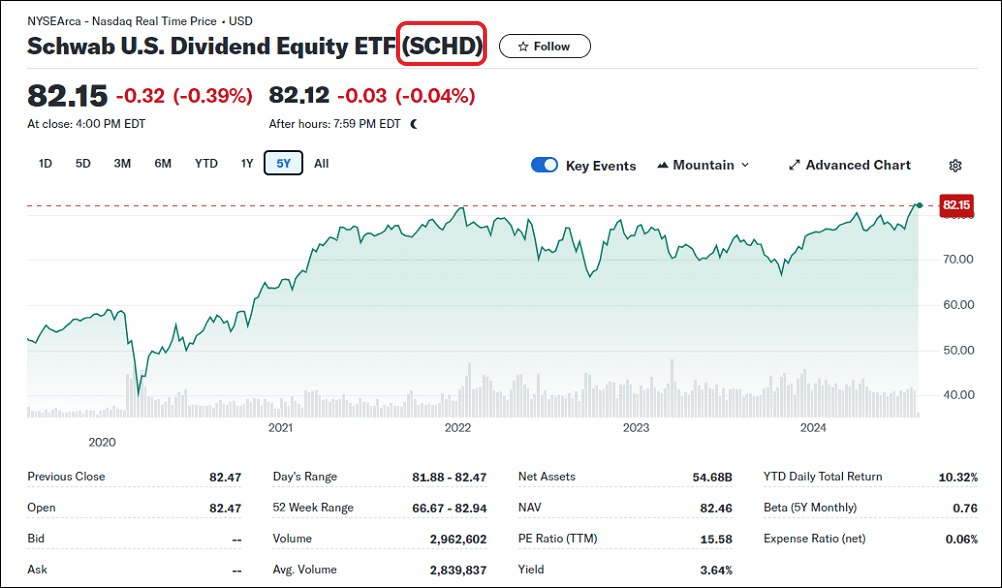This screenshot has width=1002, height=588.
Task: Open chart settings gear icon
Action: pyautogui.click(x=955, y=166)
